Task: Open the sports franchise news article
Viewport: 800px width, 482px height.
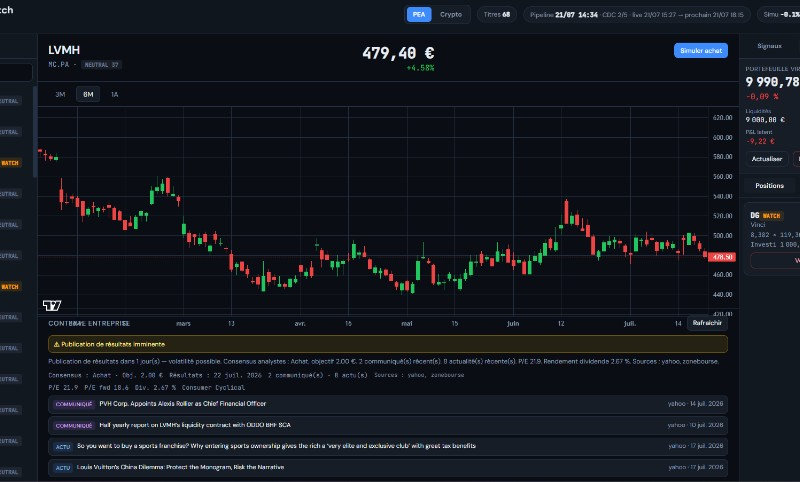Action: (x=388, y=446)
